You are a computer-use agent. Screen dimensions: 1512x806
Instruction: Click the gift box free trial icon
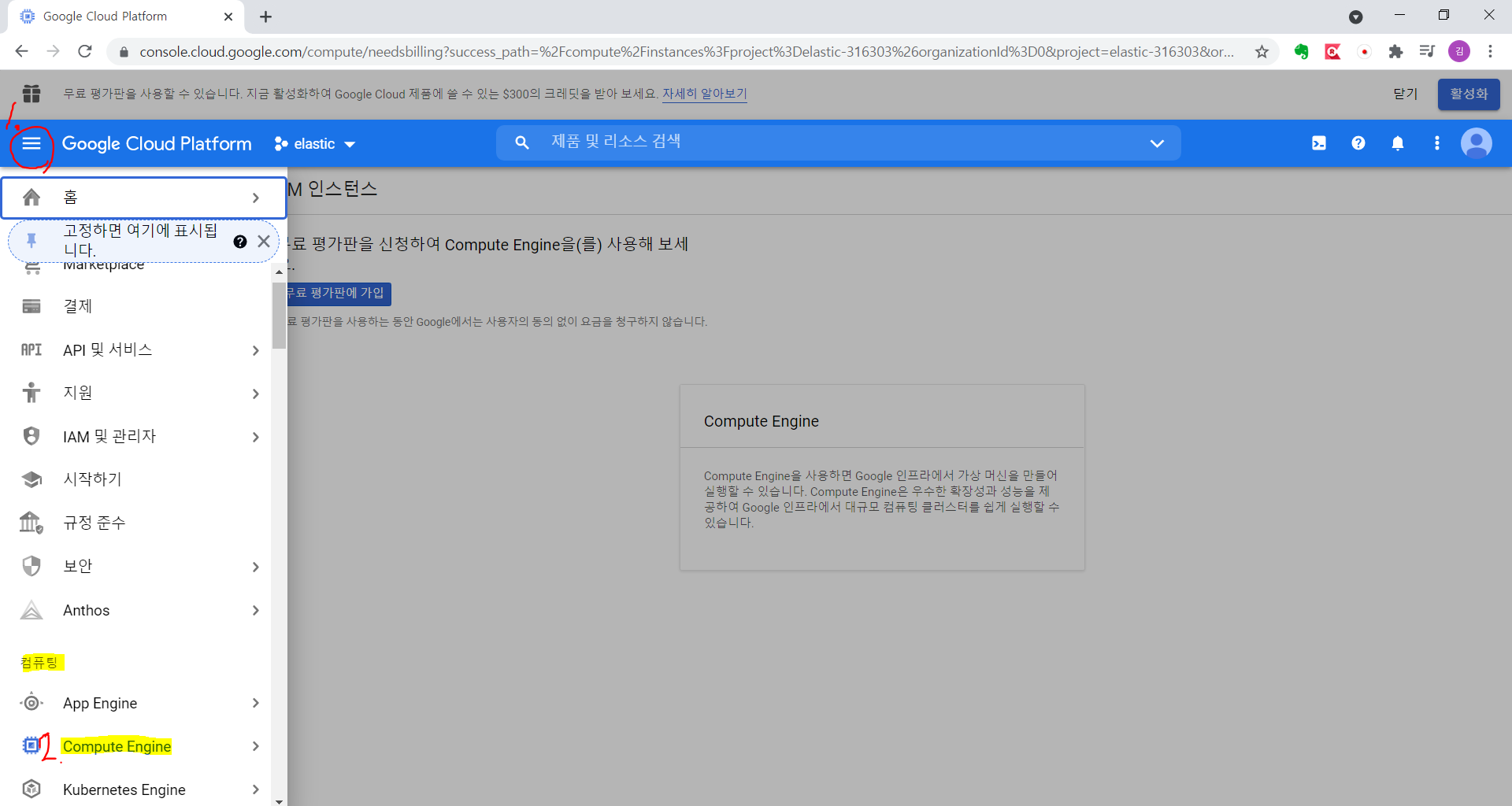pyautogui.click(x=31, y=94)
